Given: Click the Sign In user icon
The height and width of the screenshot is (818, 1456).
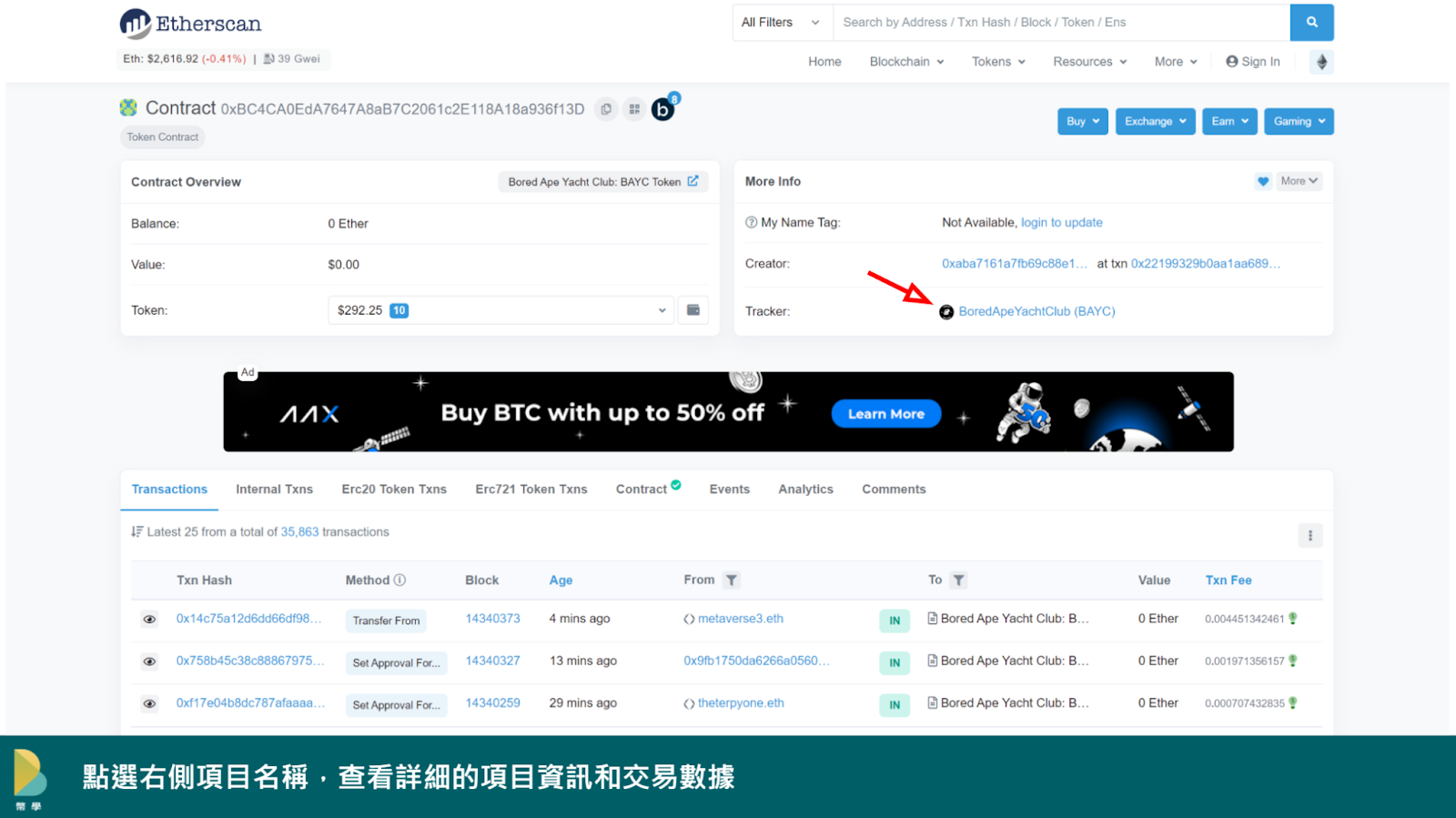Looking at the screenshot, I should tap(1232, 62).
